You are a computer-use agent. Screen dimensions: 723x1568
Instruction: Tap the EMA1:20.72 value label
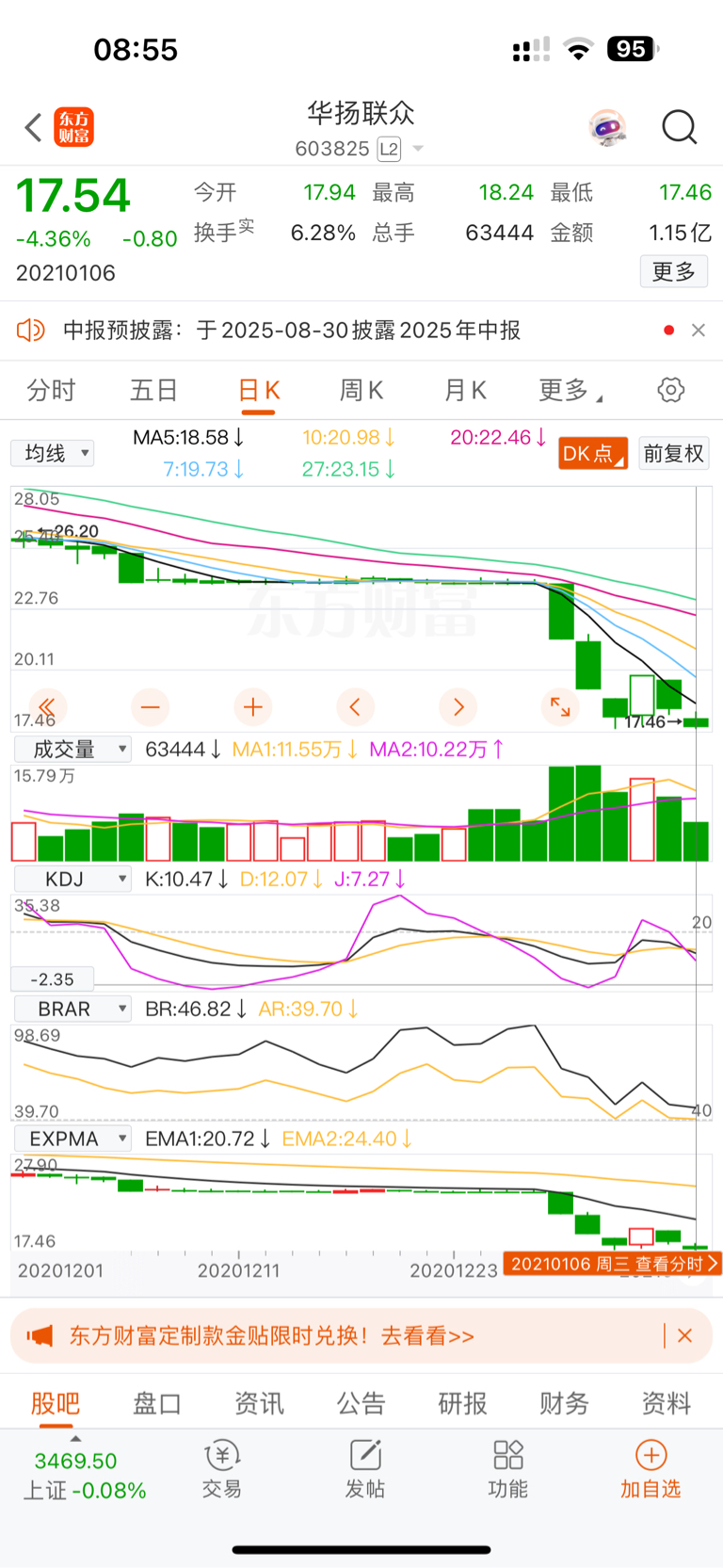[207, 1140]
